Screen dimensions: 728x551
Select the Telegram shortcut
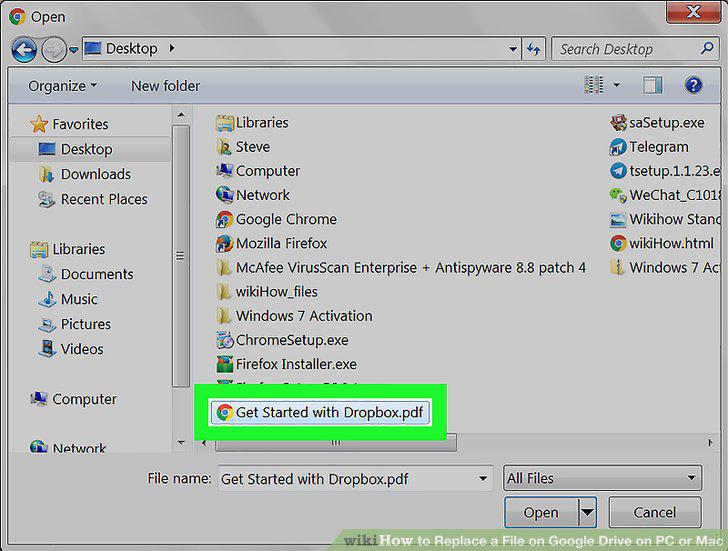649,147
